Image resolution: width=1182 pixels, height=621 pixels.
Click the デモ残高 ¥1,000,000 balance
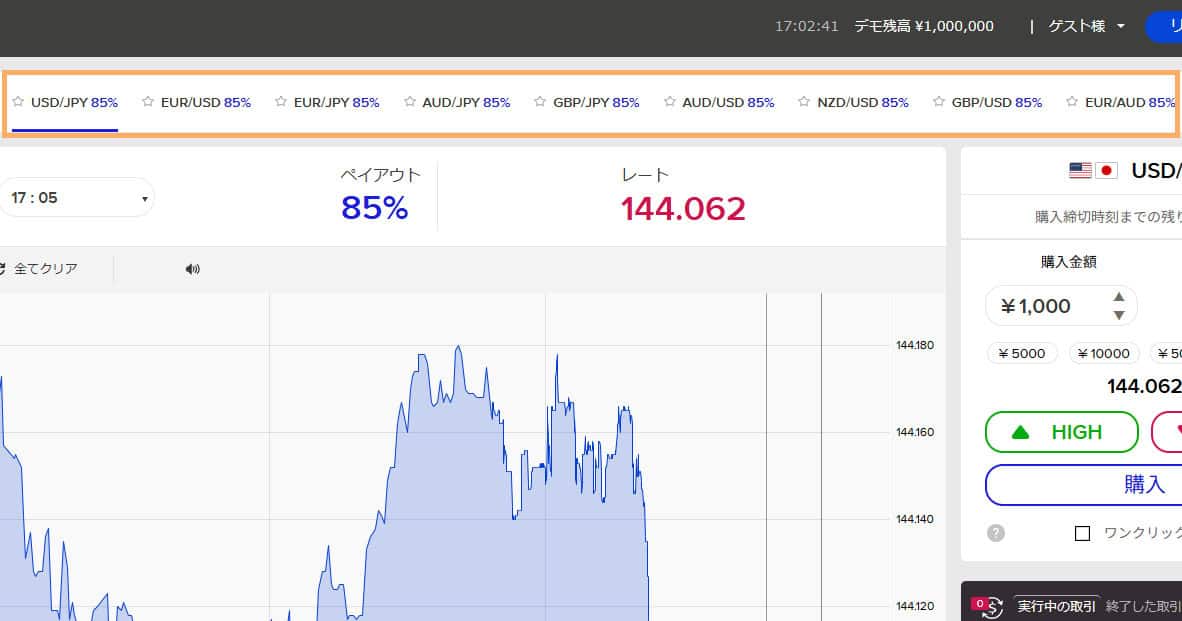[x=923, y=26]
